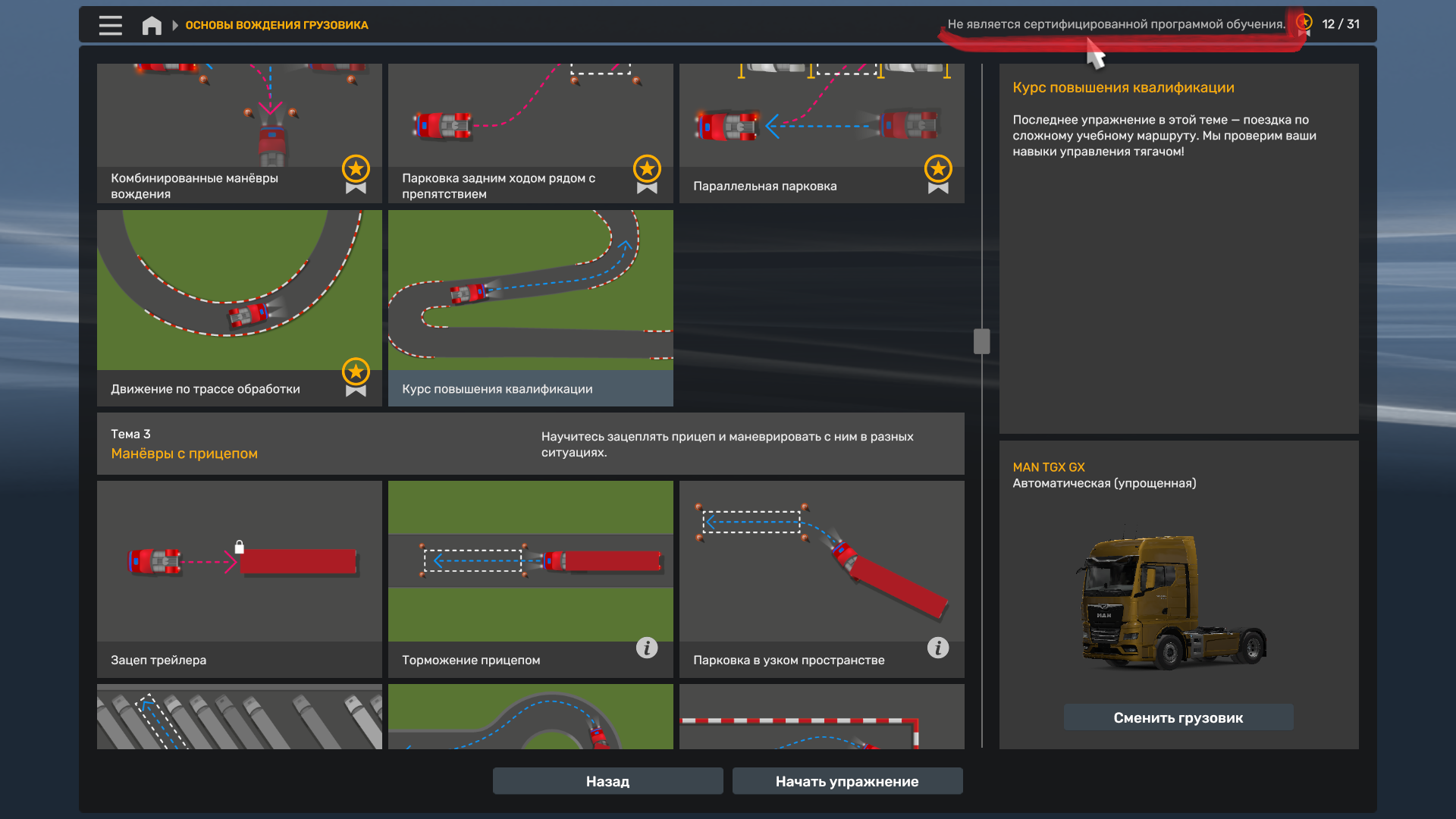The height and width of the screenshot is (819, 1456).
Task: Click 'Начать упражнение' button
Action: pos(848,781)
